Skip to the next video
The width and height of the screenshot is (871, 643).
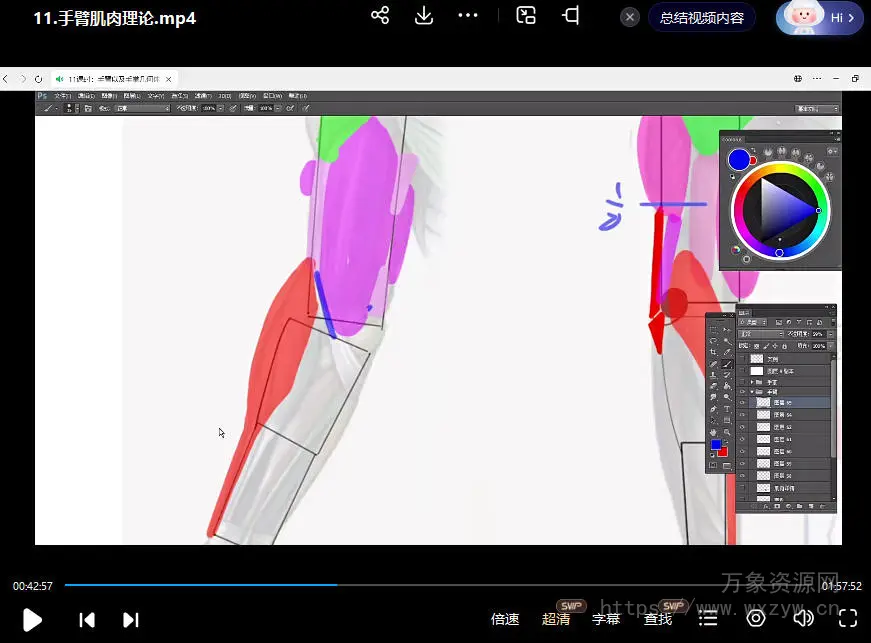130,620
